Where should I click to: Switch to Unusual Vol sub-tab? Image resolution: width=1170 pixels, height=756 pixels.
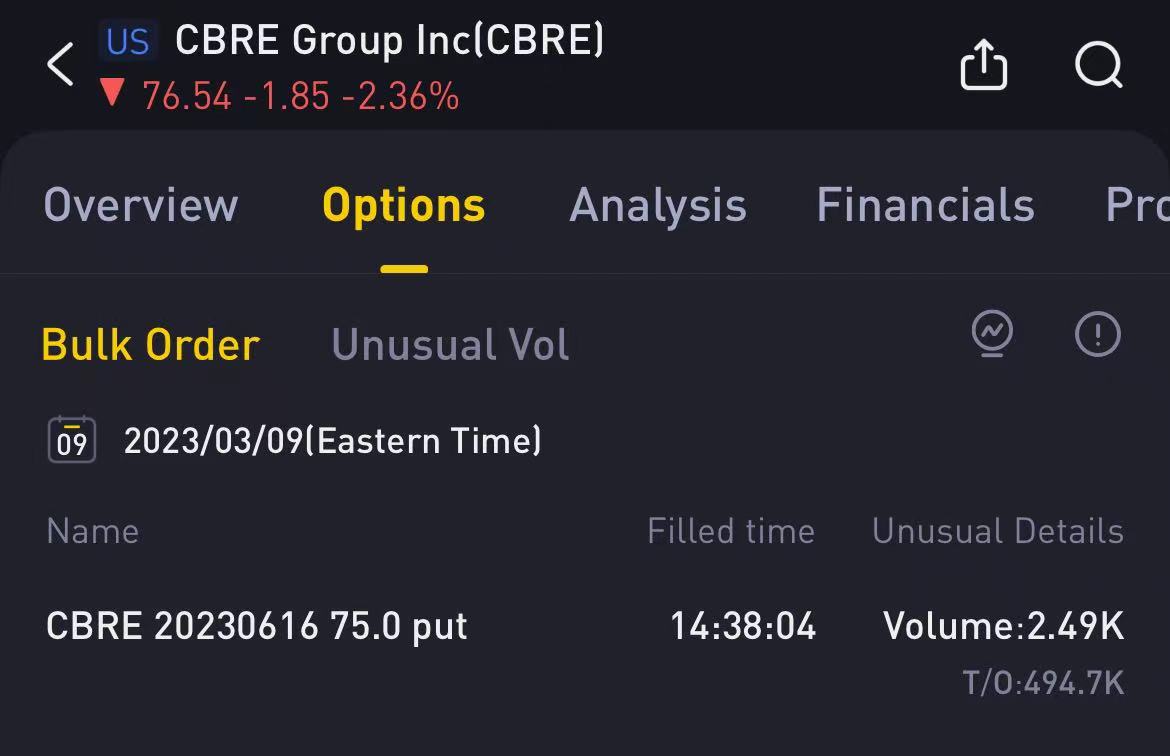click(450, 345)
